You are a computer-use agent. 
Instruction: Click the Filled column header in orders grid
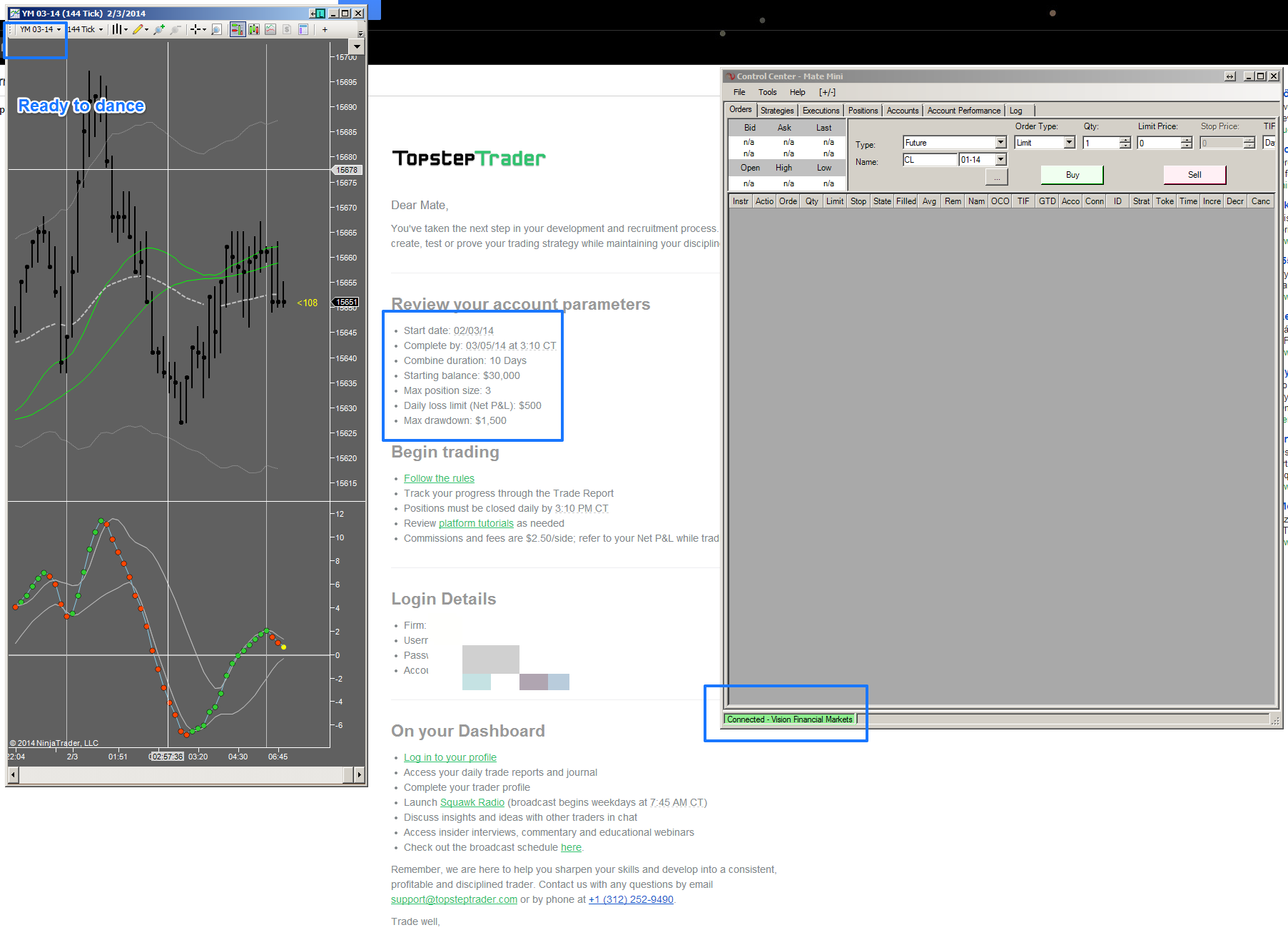tap(906, 201)
